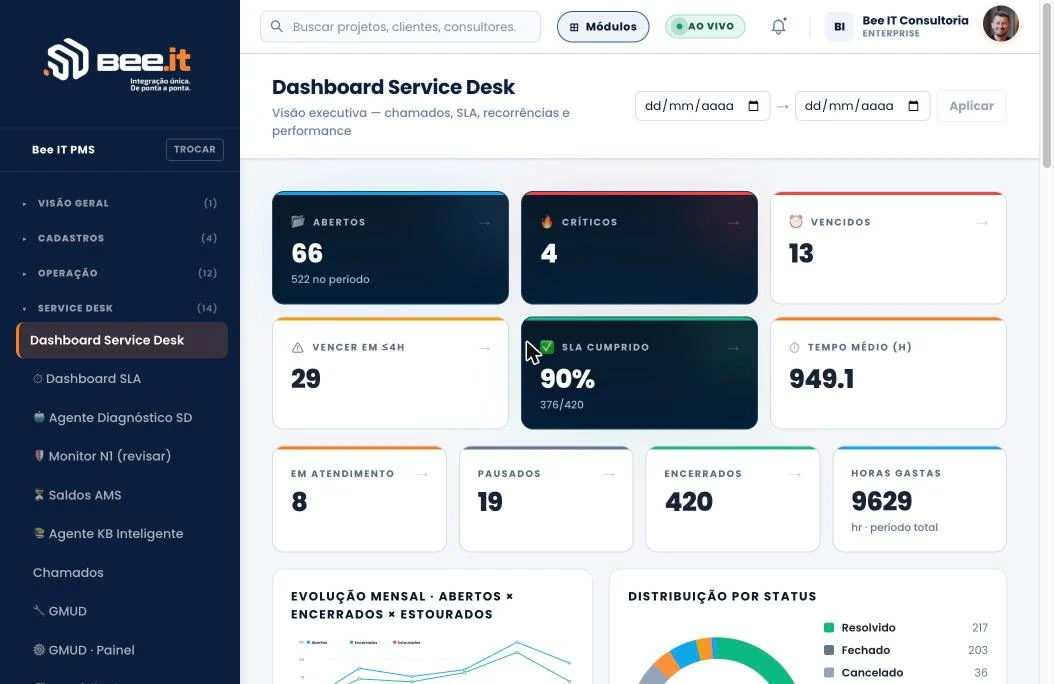Click the arrow on the Críticos card
The height and width of the screenshot is (684, 1054).
click(x=733, y=222)
